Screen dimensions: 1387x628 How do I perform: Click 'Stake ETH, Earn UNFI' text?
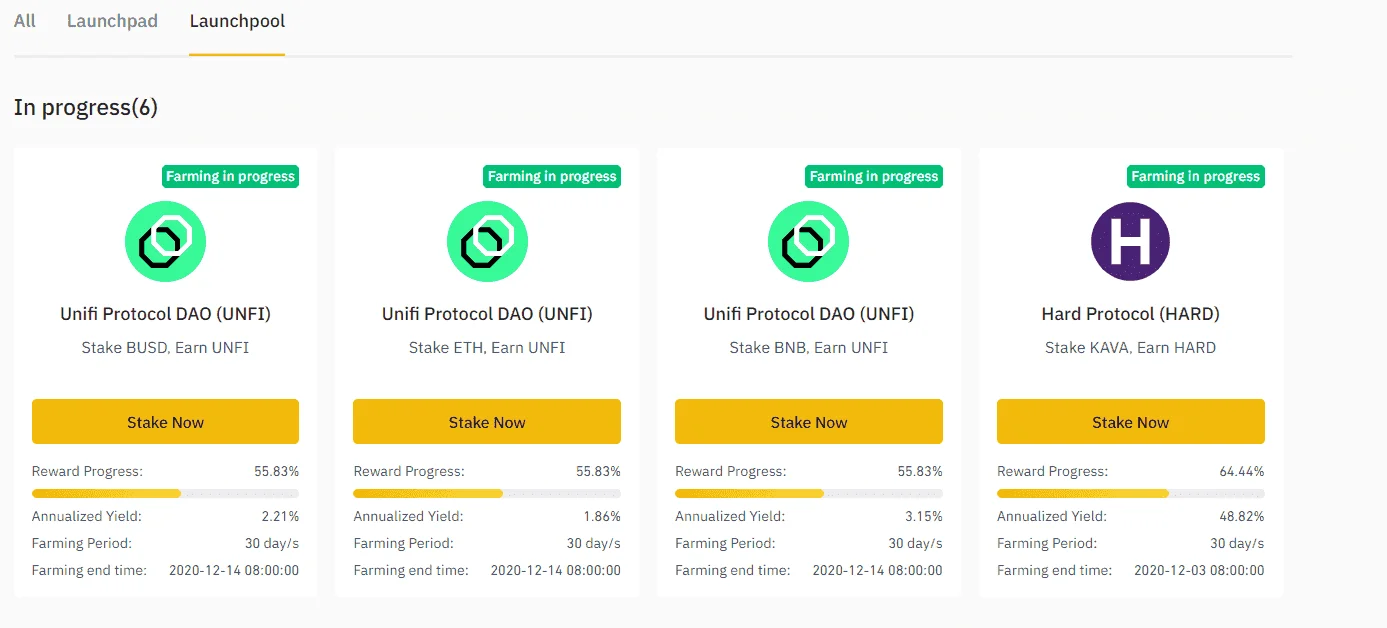coord(487,348)
